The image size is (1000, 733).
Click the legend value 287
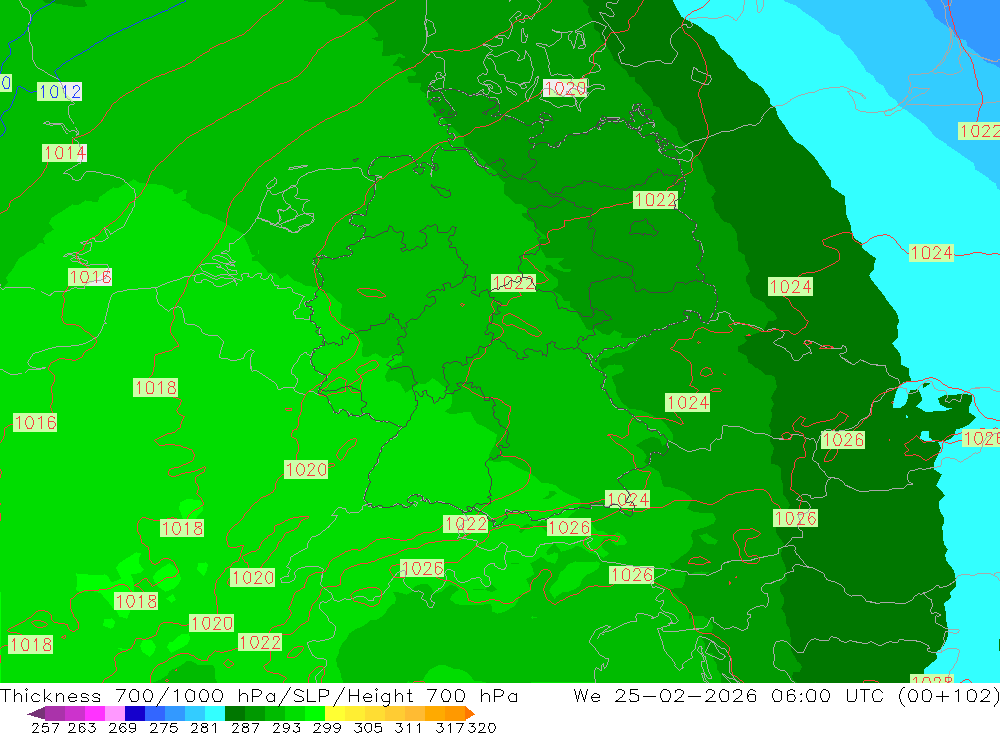point(245,728)
